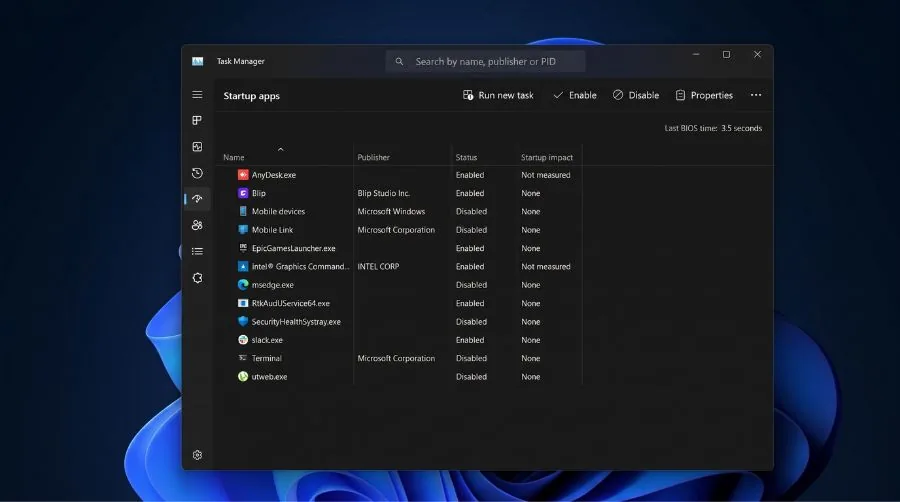
Task: Open Task Manager settings gear
Action: (197, 455)
